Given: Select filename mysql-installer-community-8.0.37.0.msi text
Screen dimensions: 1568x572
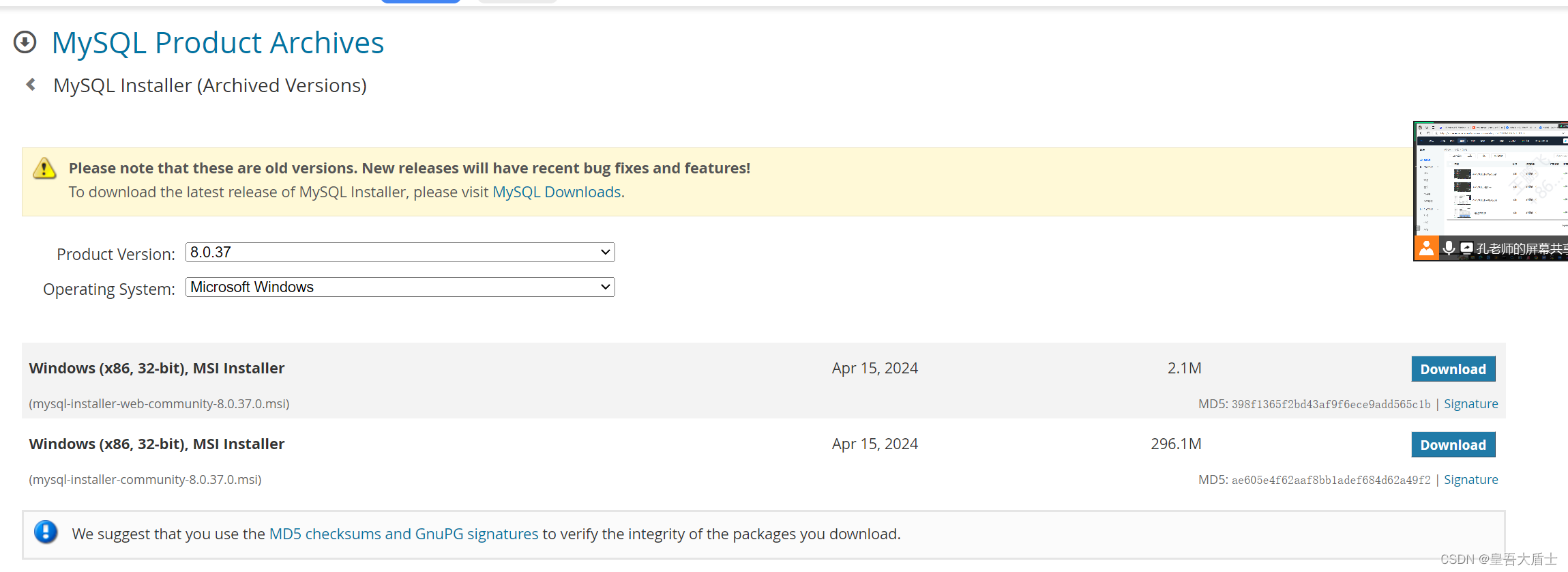Looking at the screenshot, I should tap(145, 480).
